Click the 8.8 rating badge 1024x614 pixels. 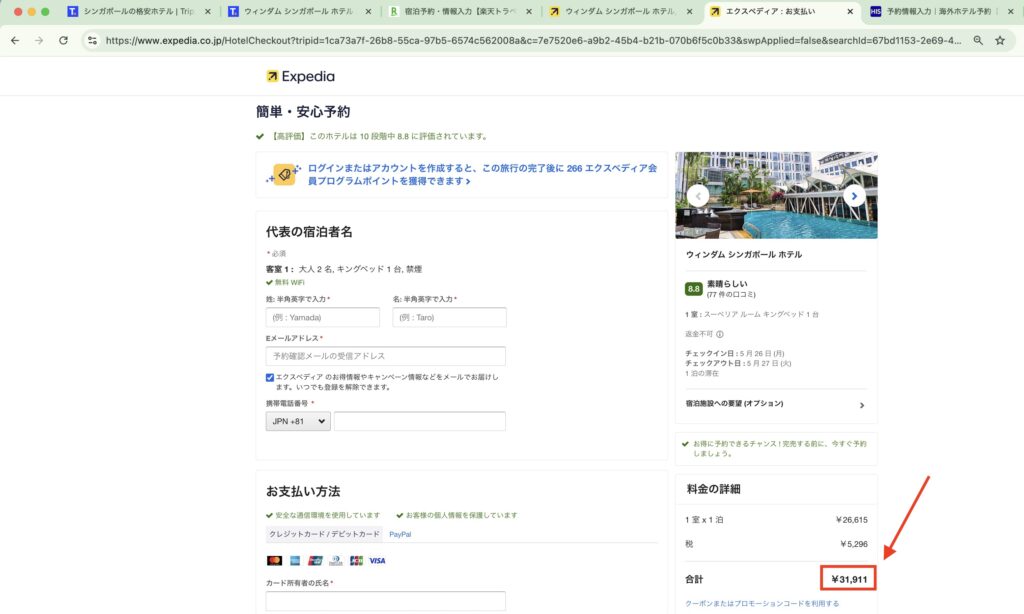click(694, 289)
